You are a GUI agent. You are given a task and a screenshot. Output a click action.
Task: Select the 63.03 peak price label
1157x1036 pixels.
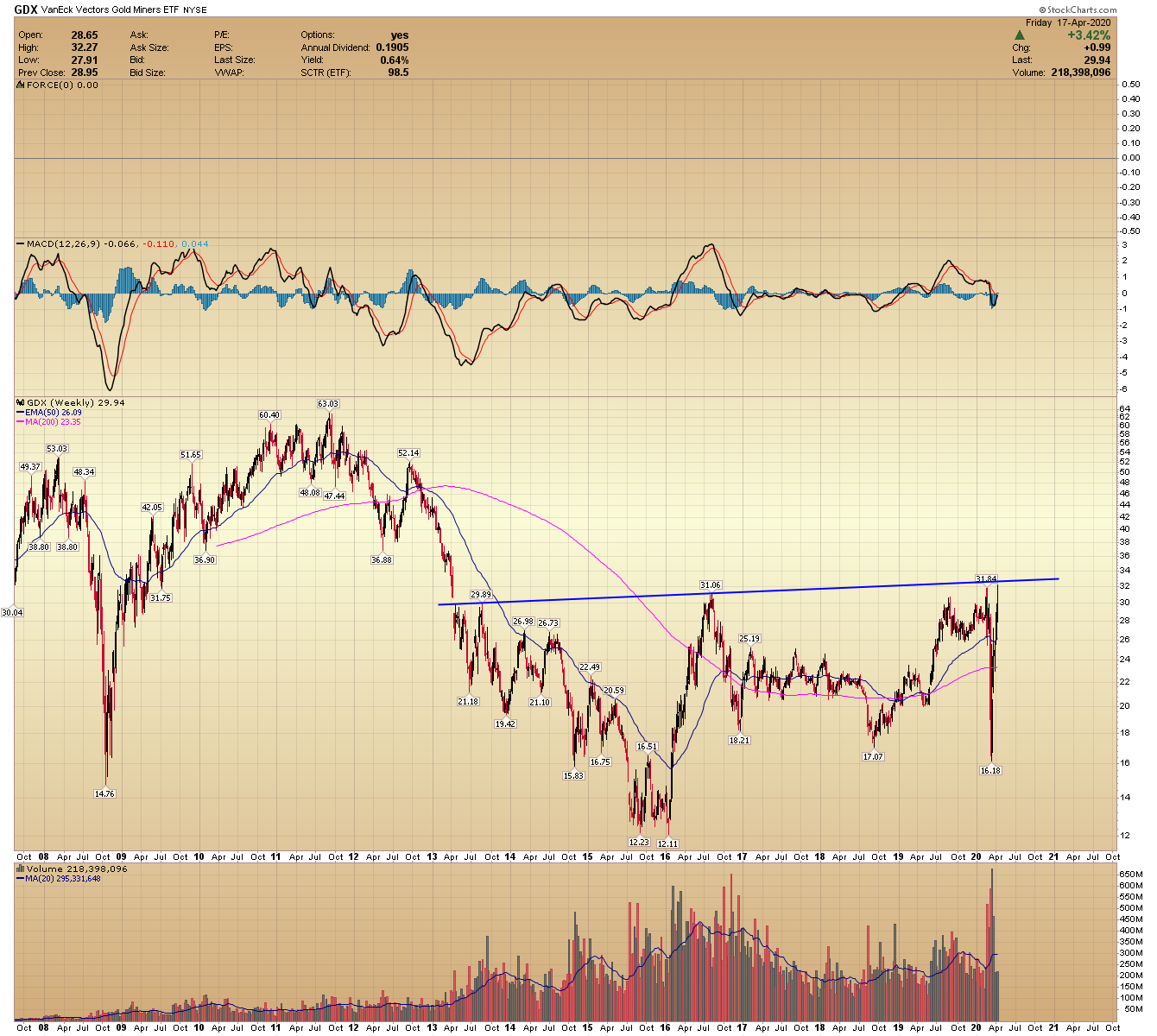point(328,403)
